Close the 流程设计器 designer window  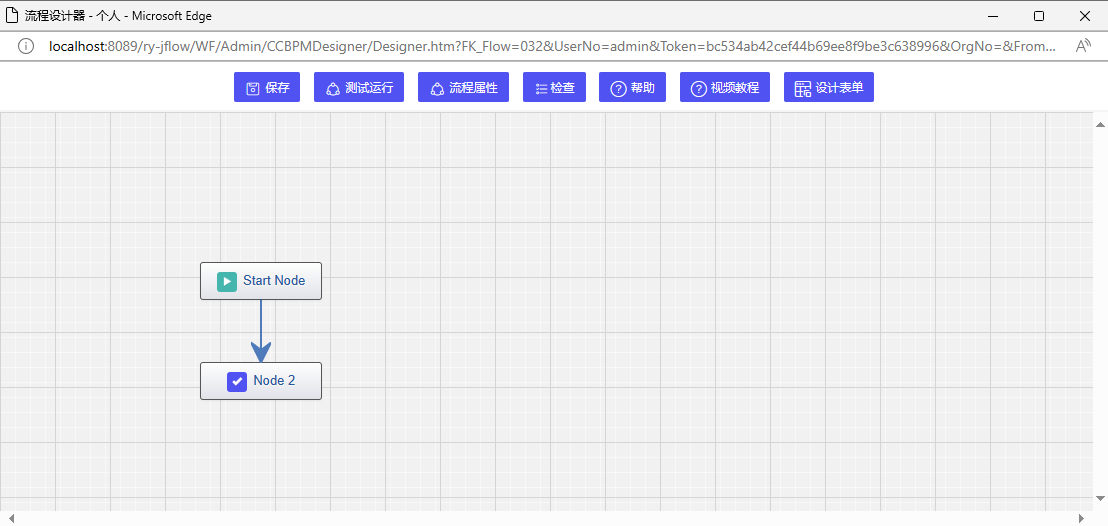1085,16
